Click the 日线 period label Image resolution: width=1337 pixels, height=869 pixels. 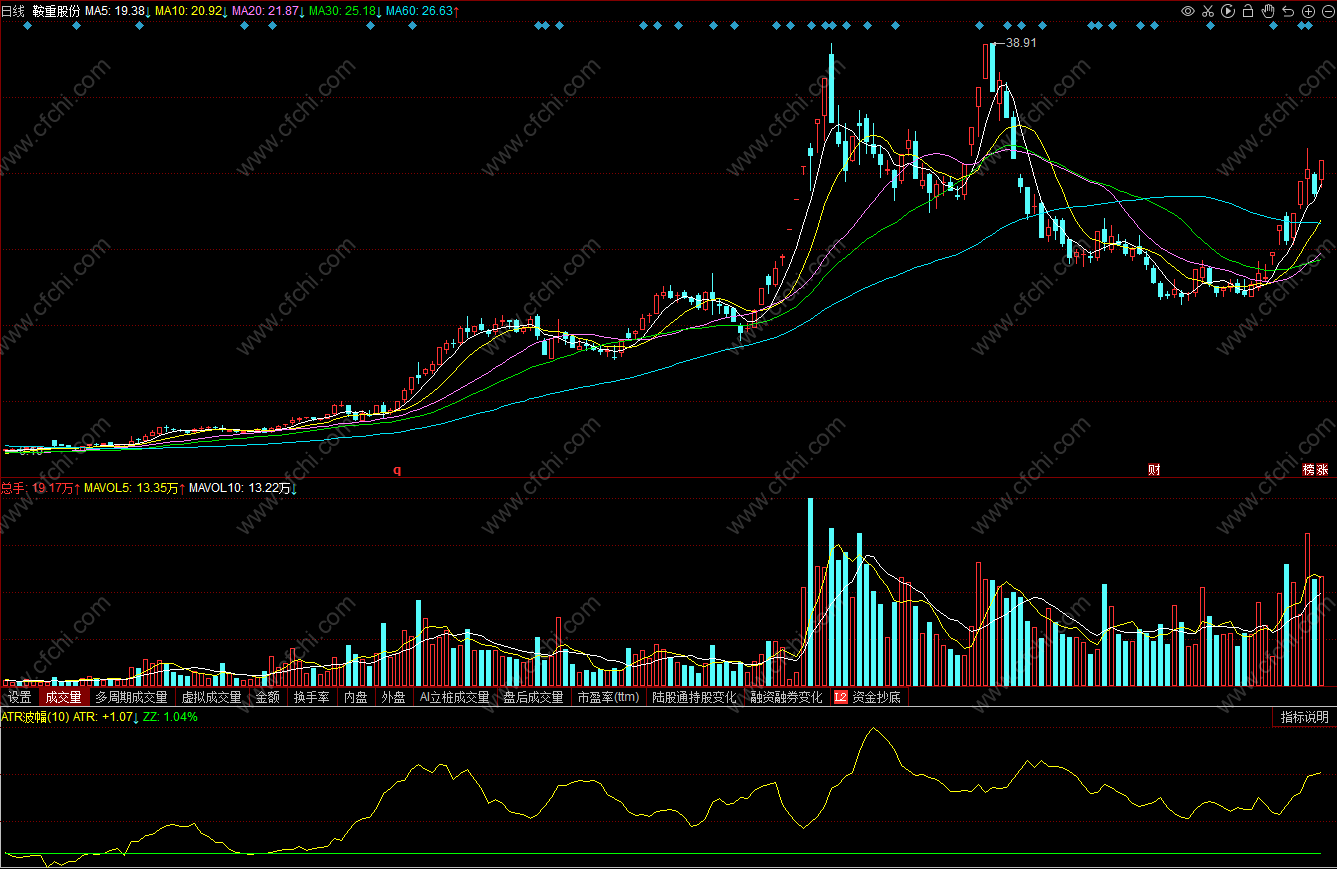[12, 11]
